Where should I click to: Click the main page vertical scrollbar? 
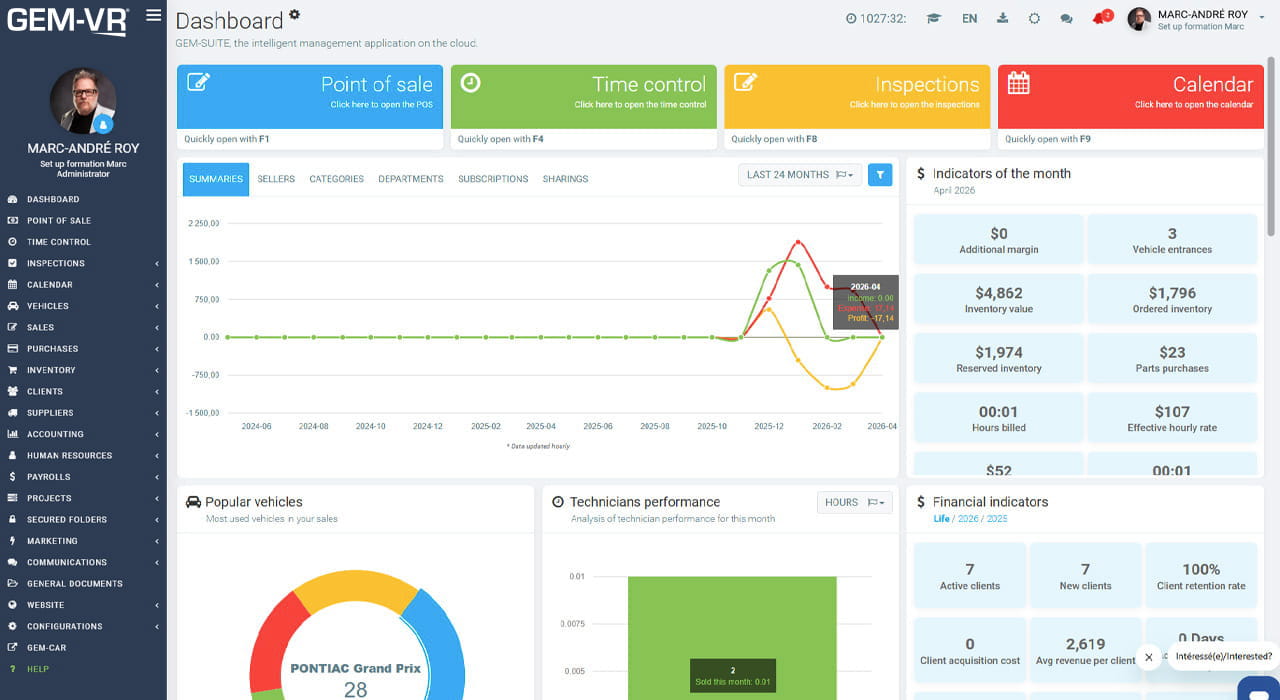[1272, 145]
